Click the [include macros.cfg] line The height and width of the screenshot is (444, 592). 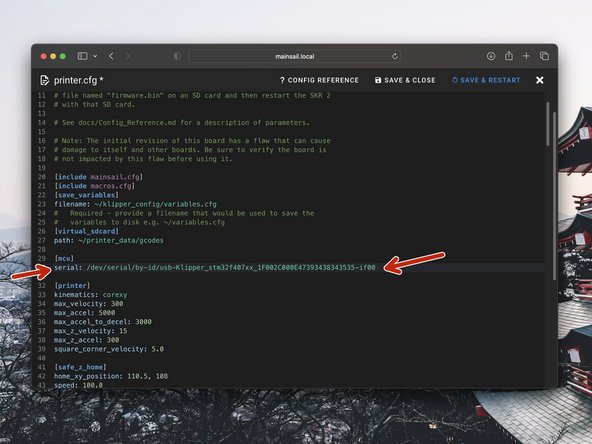95,186
